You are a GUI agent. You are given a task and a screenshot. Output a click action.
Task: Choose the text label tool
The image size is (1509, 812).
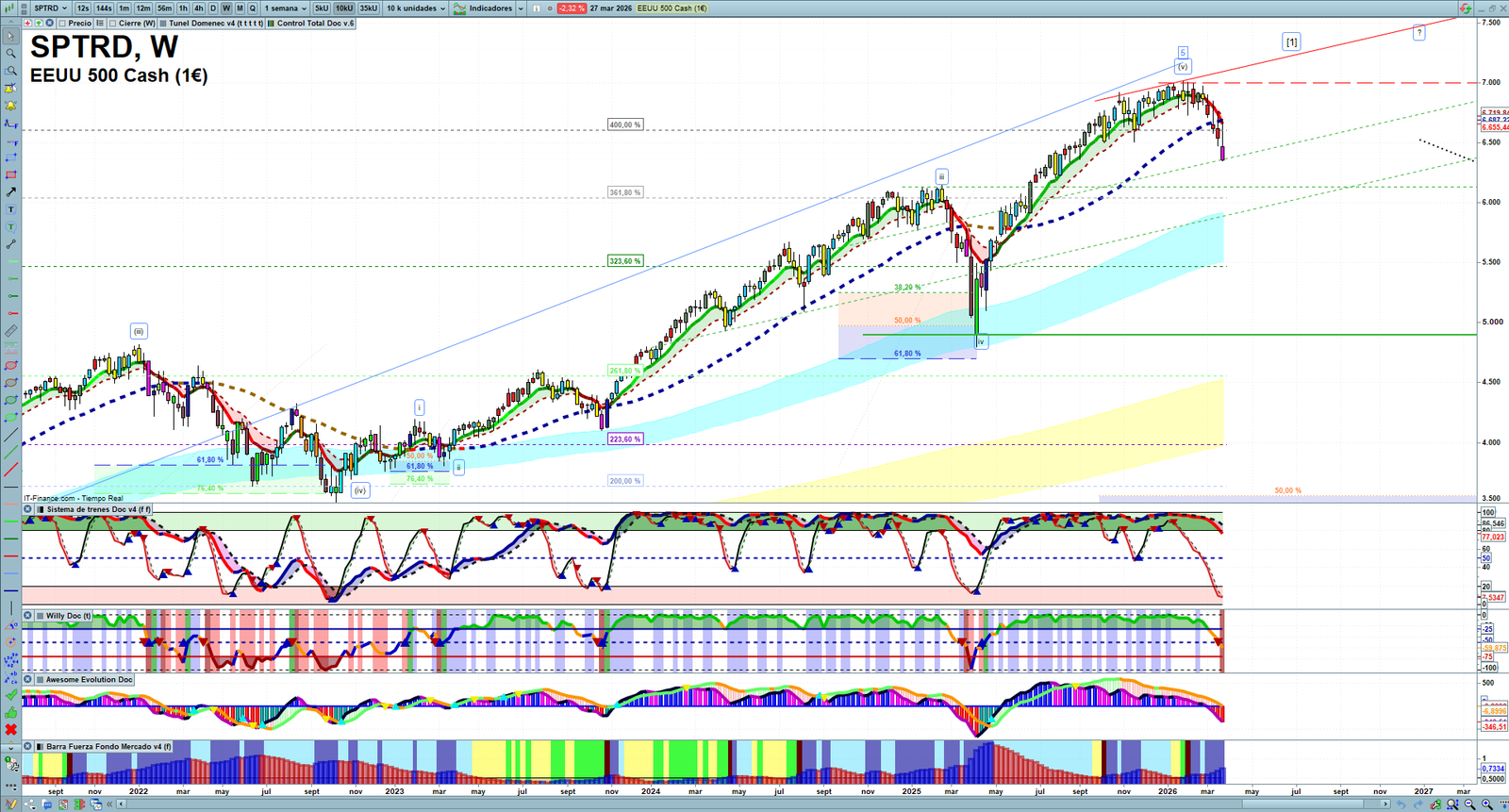(x=10, y=209)
